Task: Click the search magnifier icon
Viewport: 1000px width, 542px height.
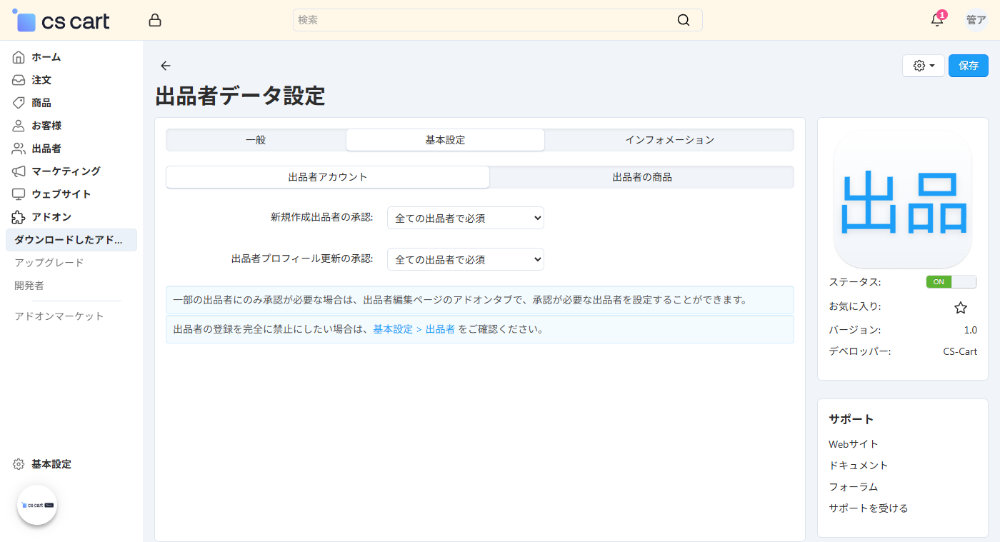Action: [x=683, y=20]
